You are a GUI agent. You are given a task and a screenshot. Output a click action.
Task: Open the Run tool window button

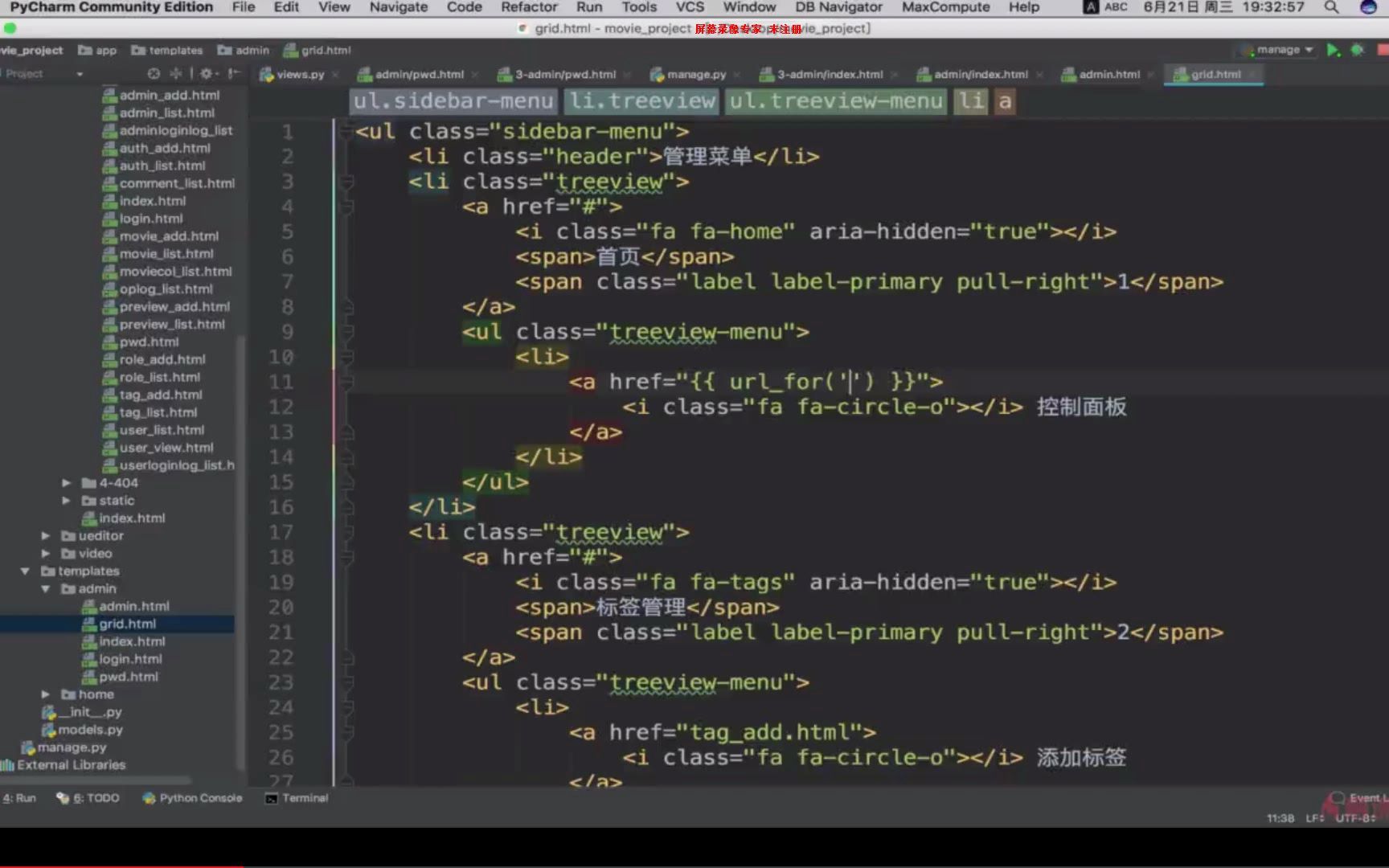19,798
